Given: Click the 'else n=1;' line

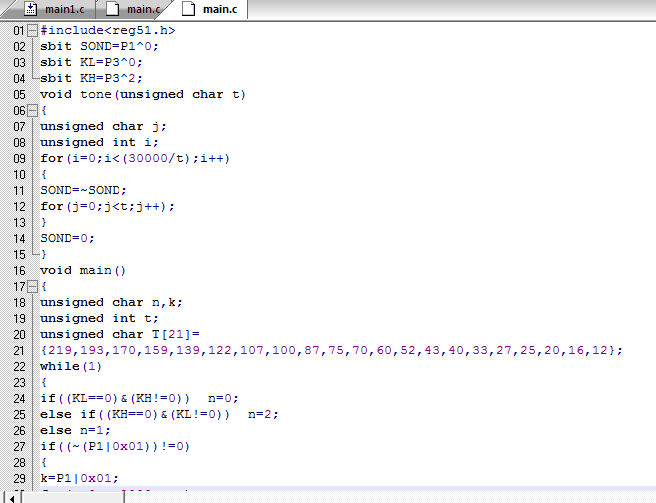Looking at the screenshot, I should pos(75,431).
